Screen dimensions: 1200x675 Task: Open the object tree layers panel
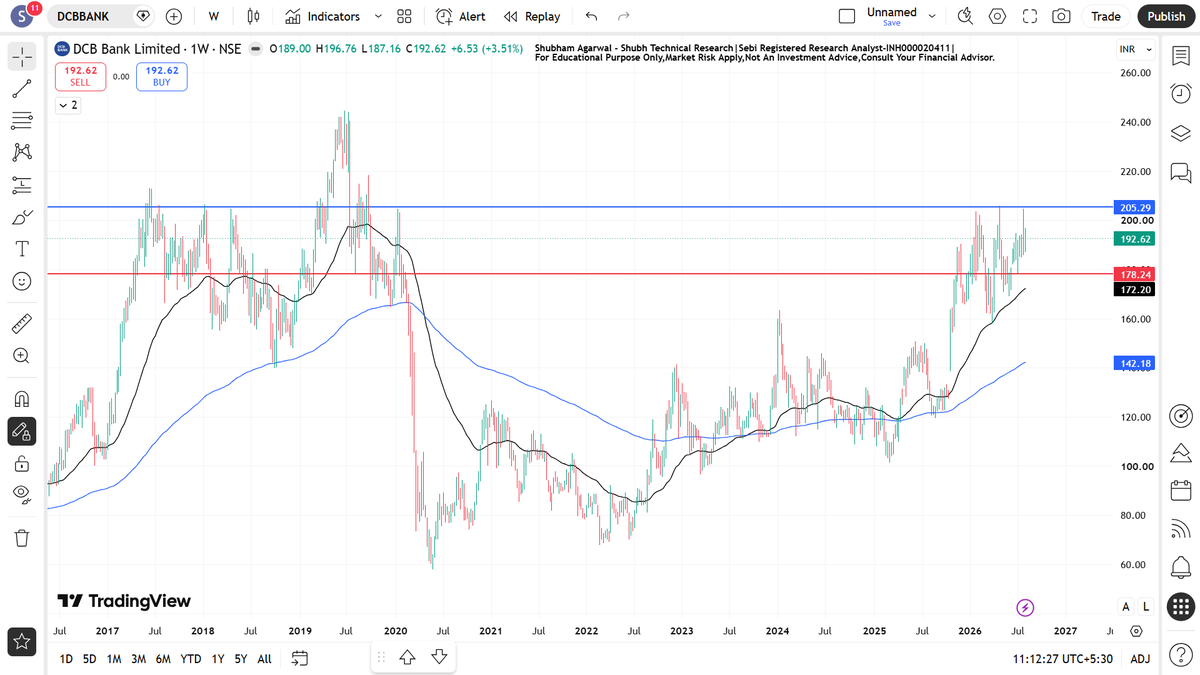[x=1180, y=133]
